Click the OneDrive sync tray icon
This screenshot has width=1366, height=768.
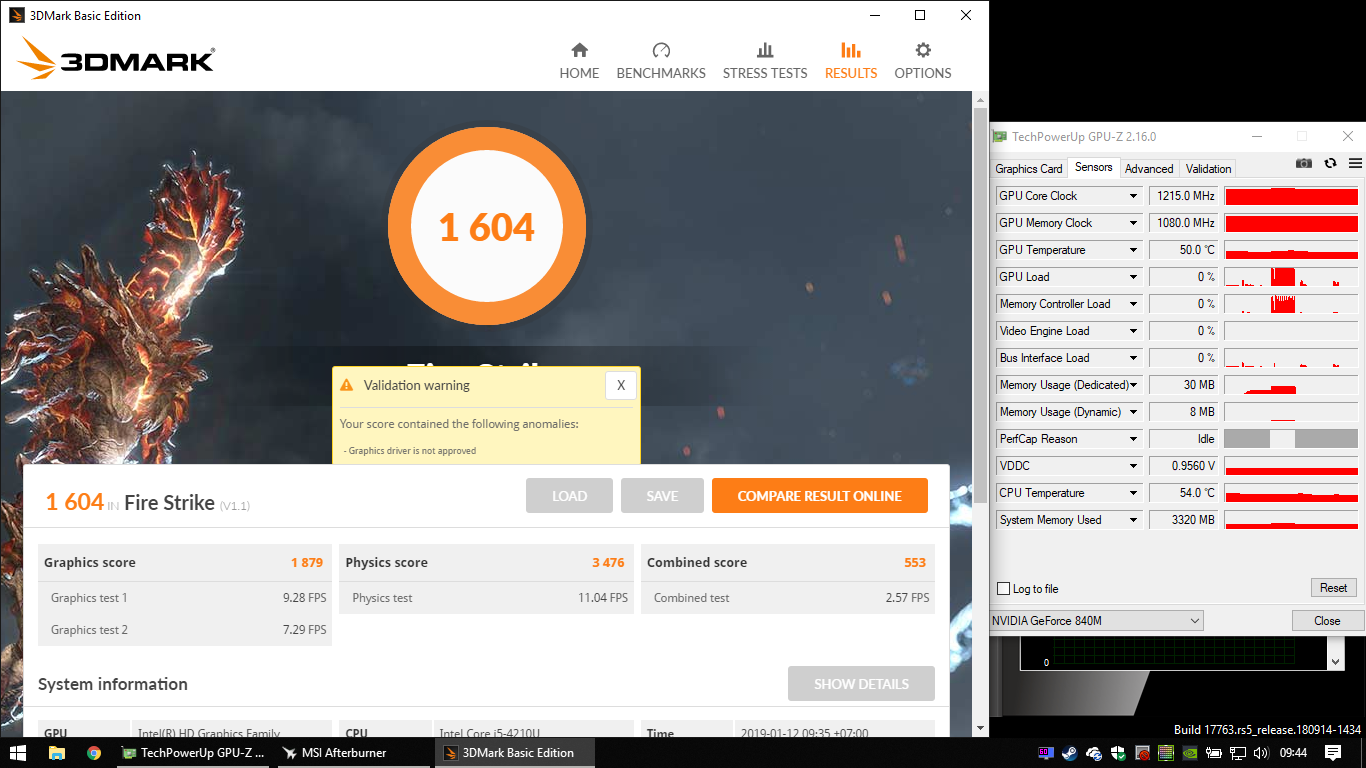click(1094, 753)
